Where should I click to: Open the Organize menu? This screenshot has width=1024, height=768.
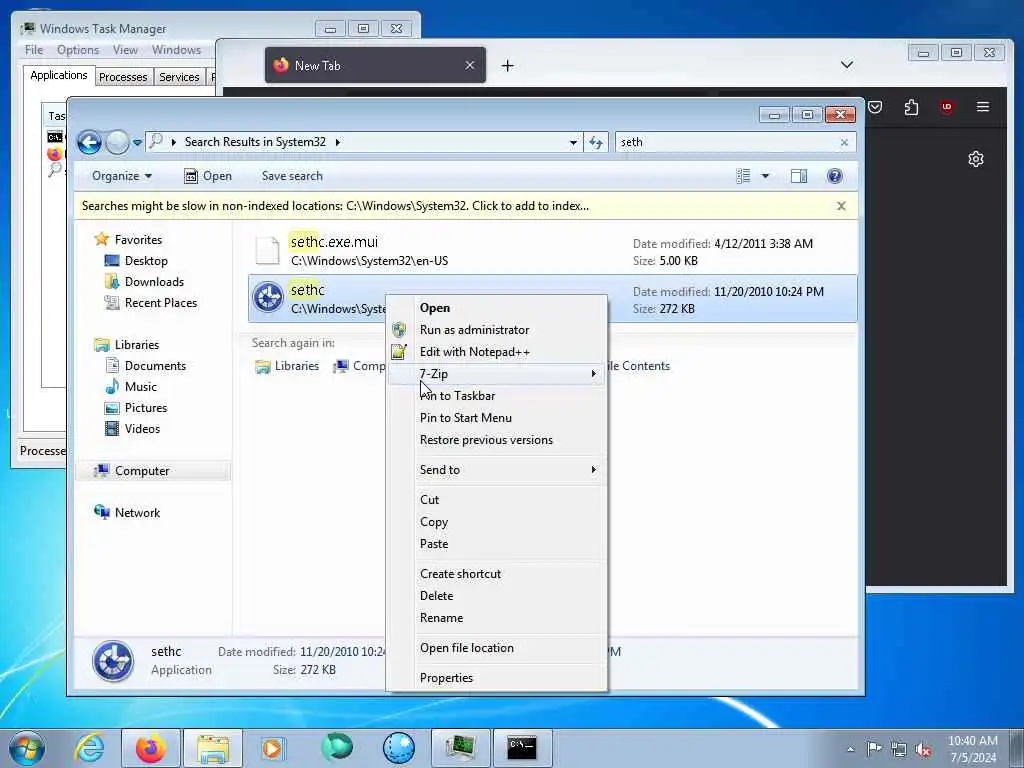121,176
